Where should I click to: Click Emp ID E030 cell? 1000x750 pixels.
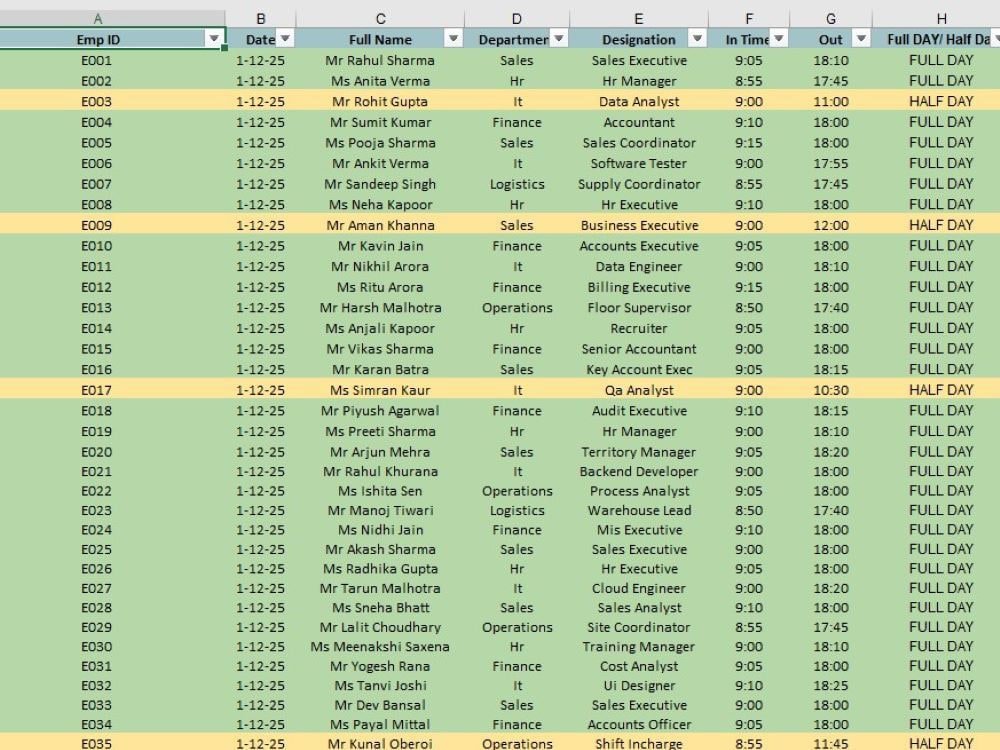[97, 647]
